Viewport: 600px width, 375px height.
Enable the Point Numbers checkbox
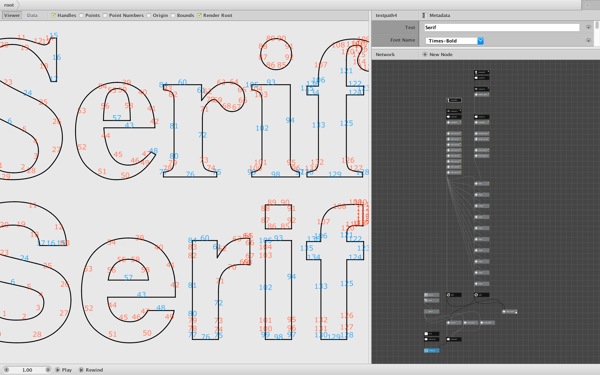tap(105, 15)
